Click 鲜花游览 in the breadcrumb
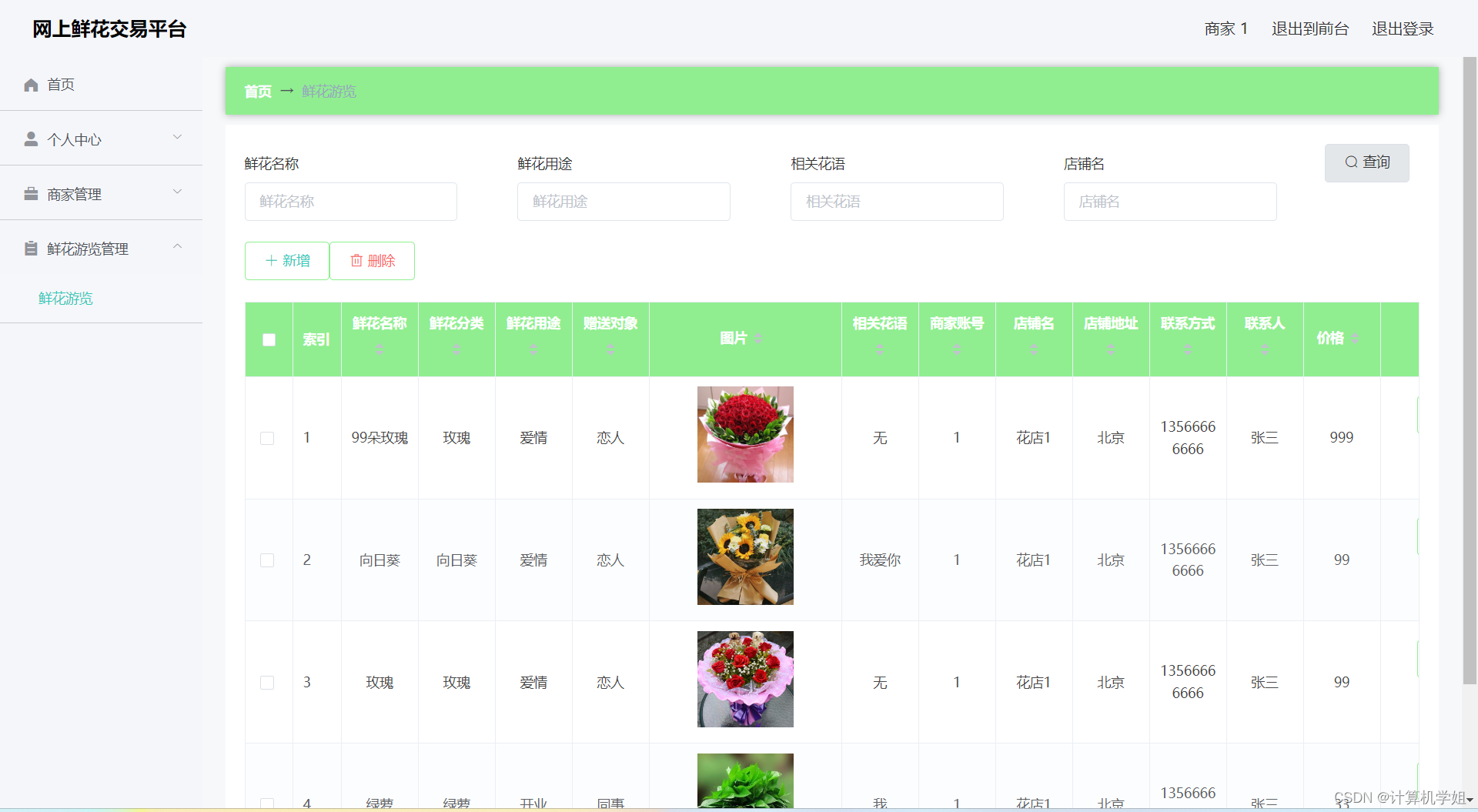Viewport: 1478px width, 812px height. [329, 92]
